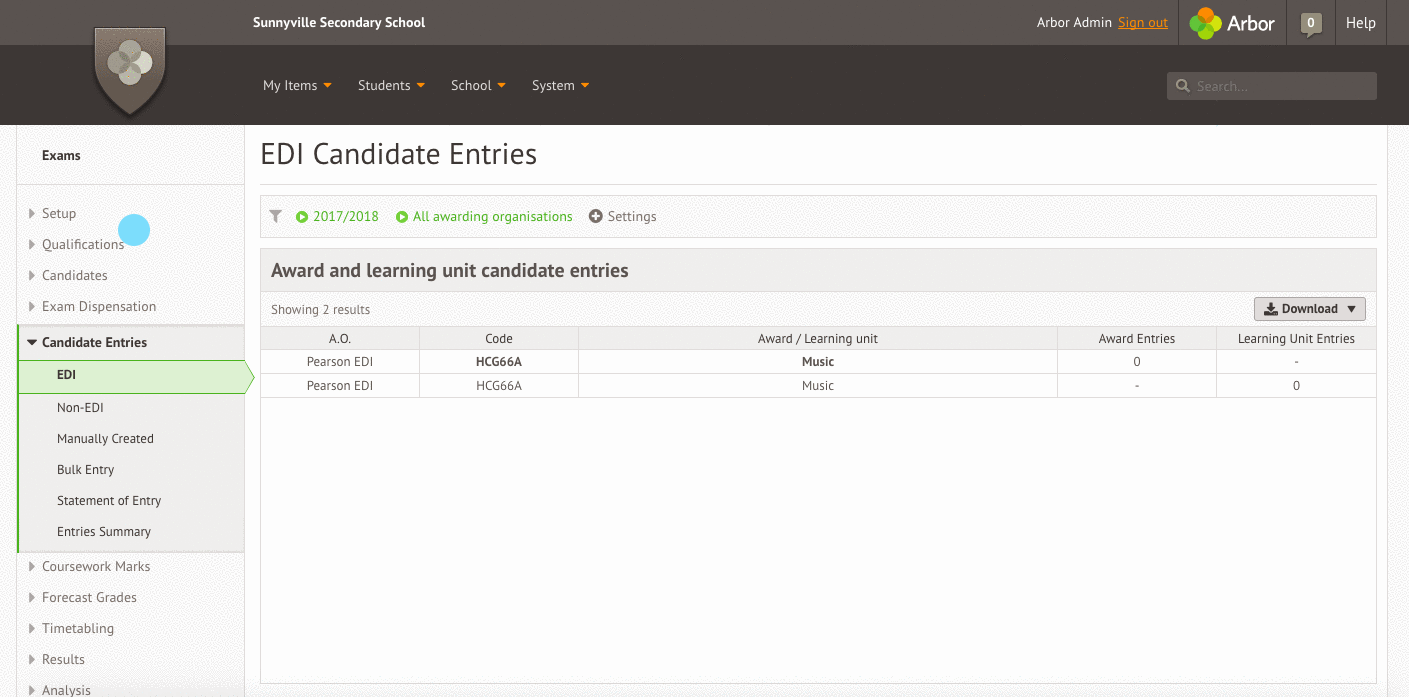Open the Students menu
The image size is (1409, 697).
391,85
